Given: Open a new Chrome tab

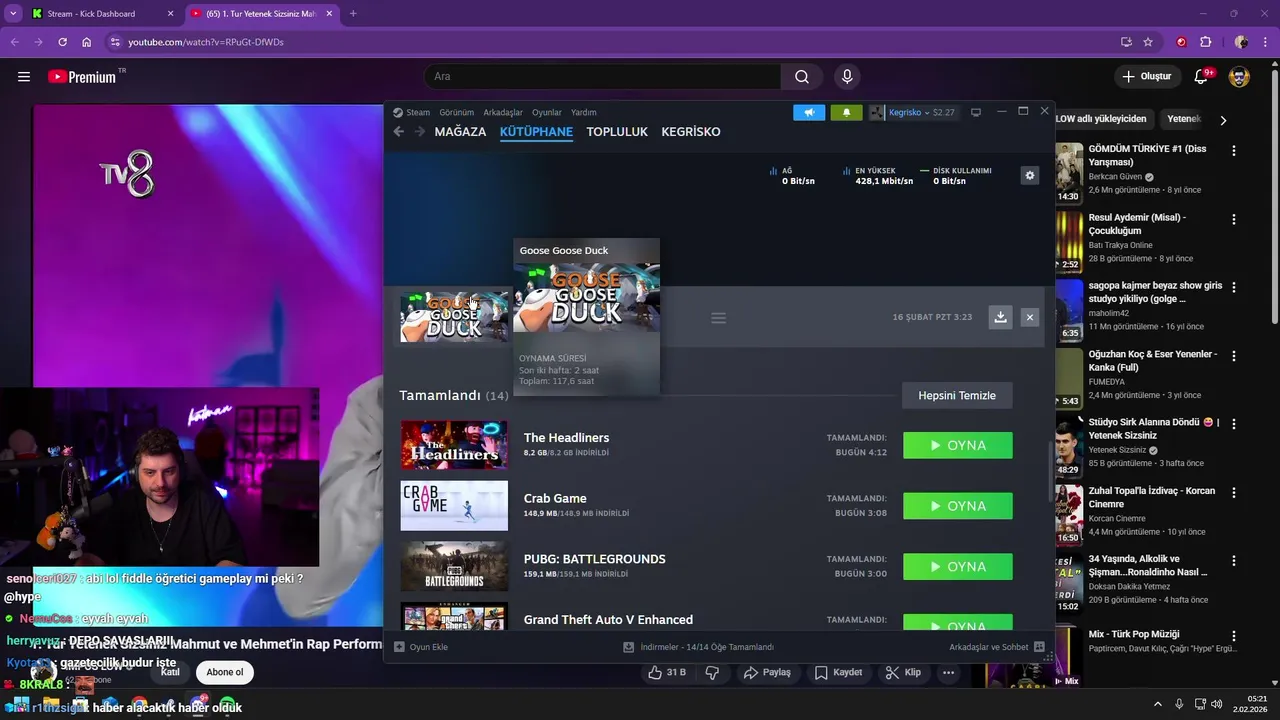Looking at the screenshot, I should 353,14.
